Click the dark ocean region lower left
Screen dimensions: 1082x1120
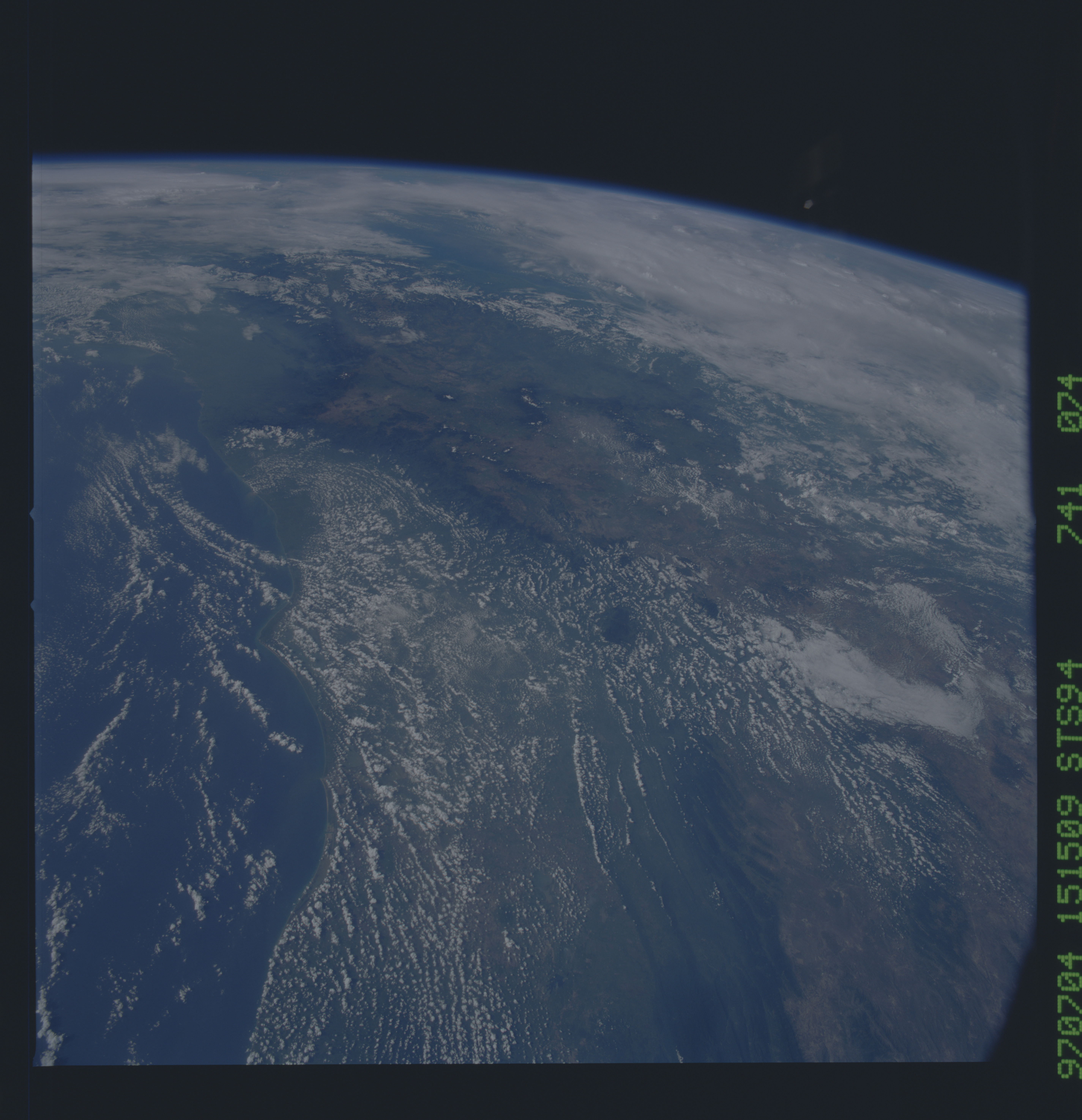pos(143,857)
